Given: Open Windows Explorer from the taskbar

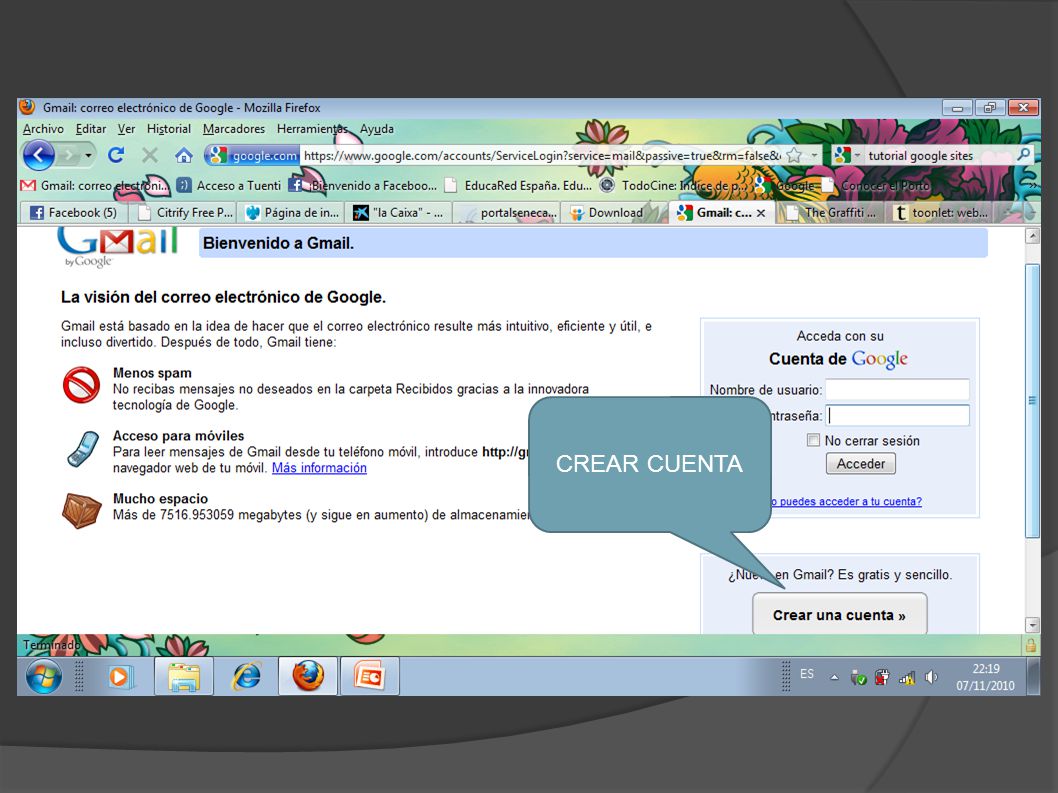Looking at the screenshot, I should (184, 676).
